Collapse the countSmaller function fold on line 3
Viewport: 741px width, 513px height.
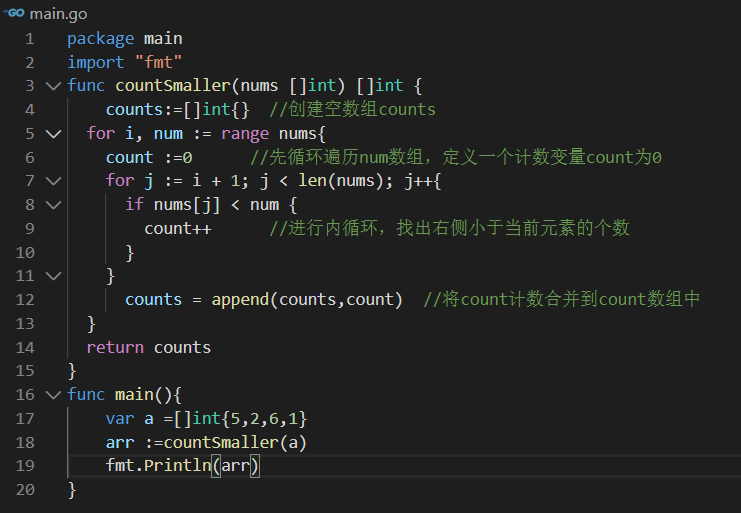pyautogui.click(x=53, y=86)
